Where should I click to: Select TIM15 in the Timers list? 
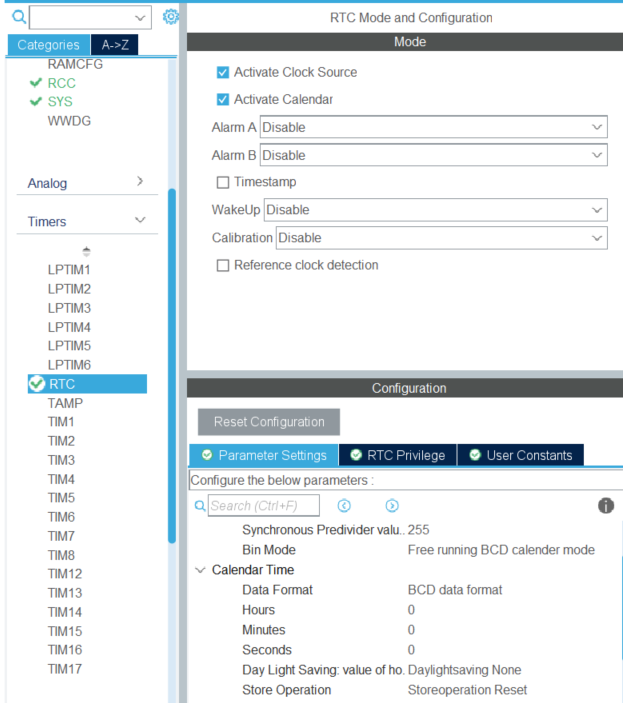[x=65, y=632]
